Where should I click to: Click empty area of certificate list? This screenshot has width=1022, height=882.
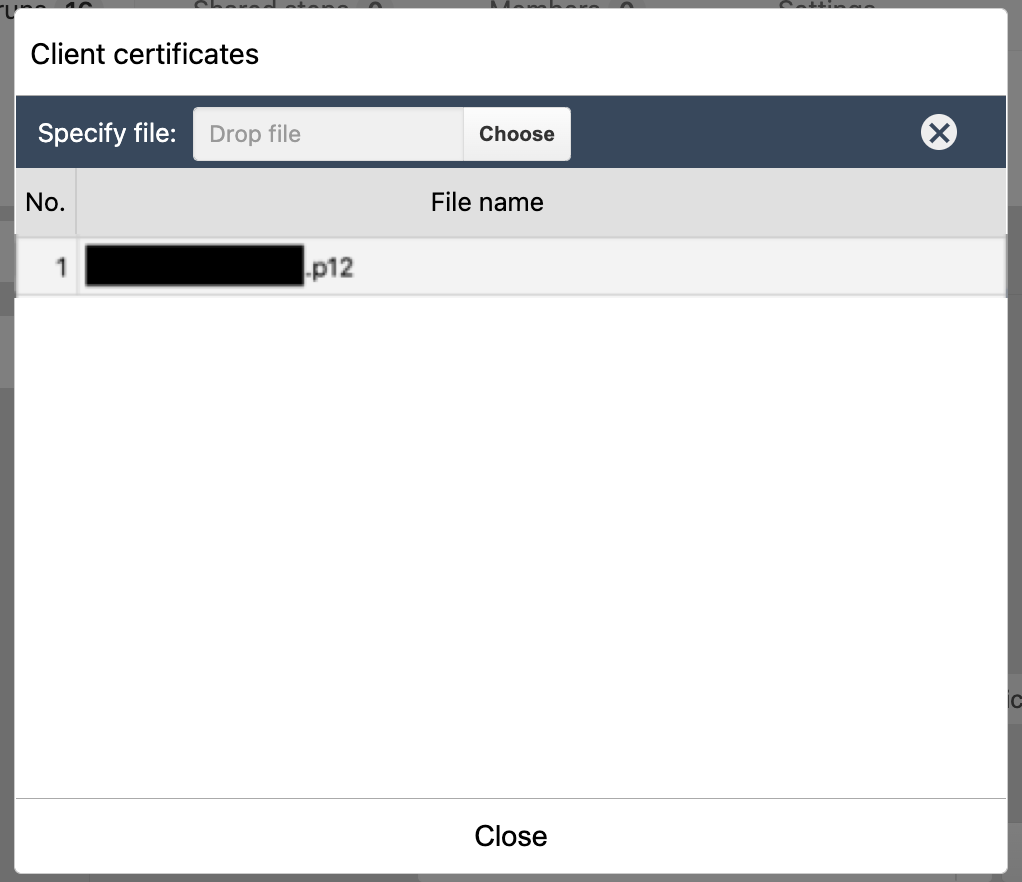[510, 540]
